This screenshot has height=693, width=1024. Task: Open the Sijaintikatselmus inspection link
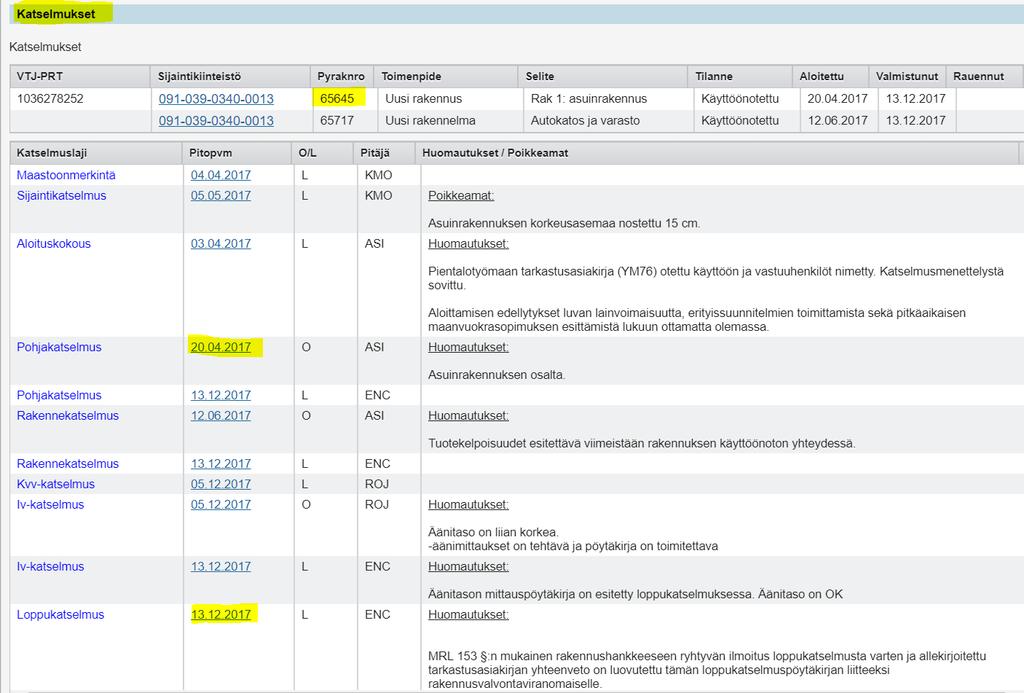61,195
